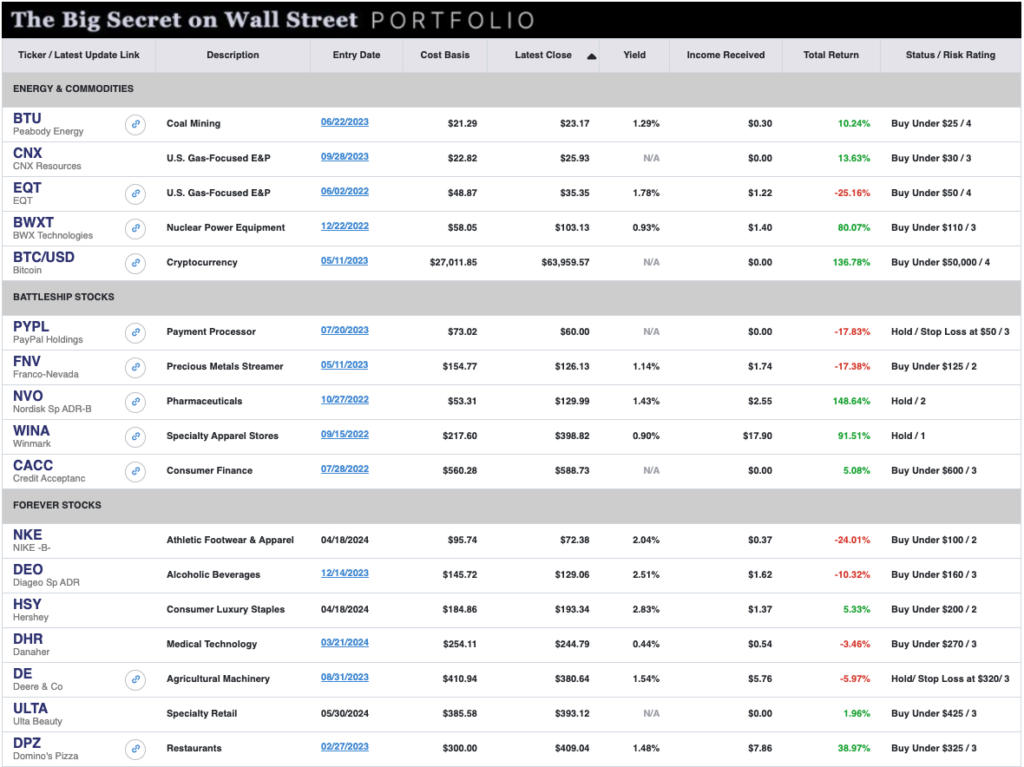Image resolution: width=1024 pixels, height=767 pixels.
Task: Click Bitcoin's 136.78% total return
Action: 852,262
